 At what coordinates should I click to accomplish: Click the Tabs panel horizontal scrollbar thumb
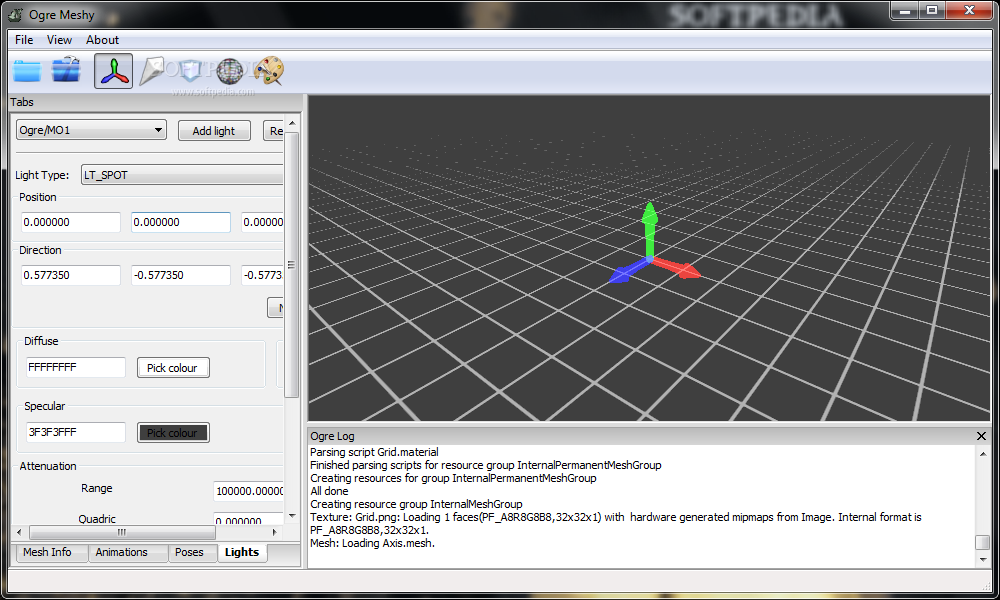(x=122, y=532)
